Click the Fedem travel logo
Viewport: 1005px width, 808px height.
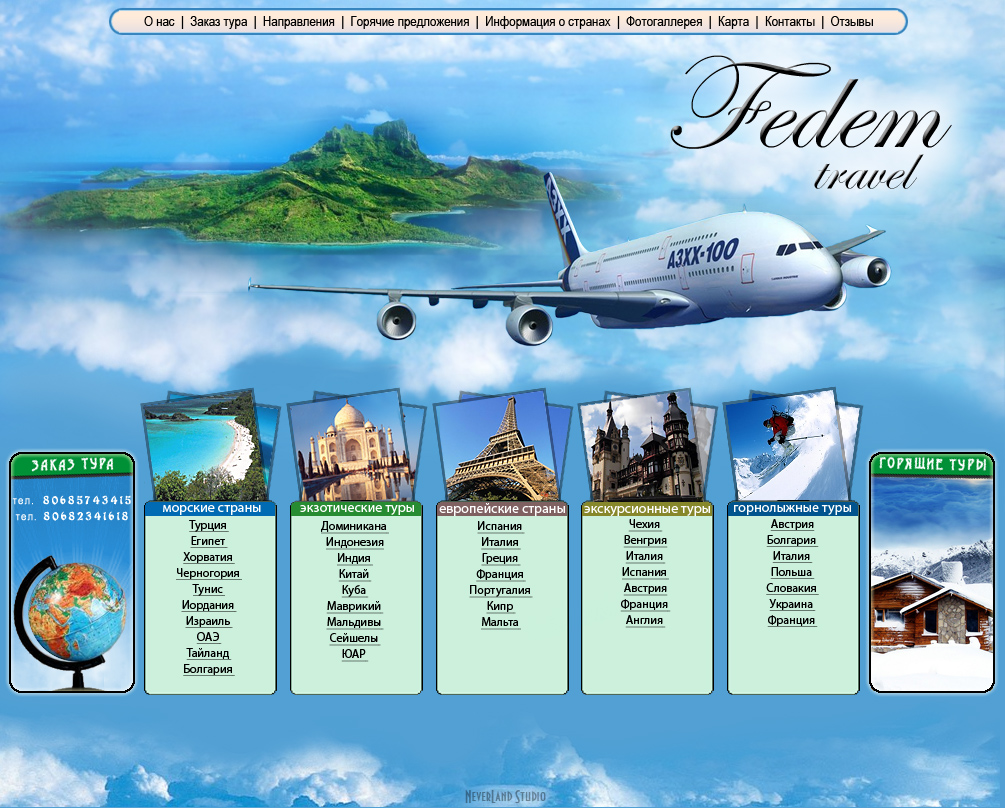click(811, 125)
